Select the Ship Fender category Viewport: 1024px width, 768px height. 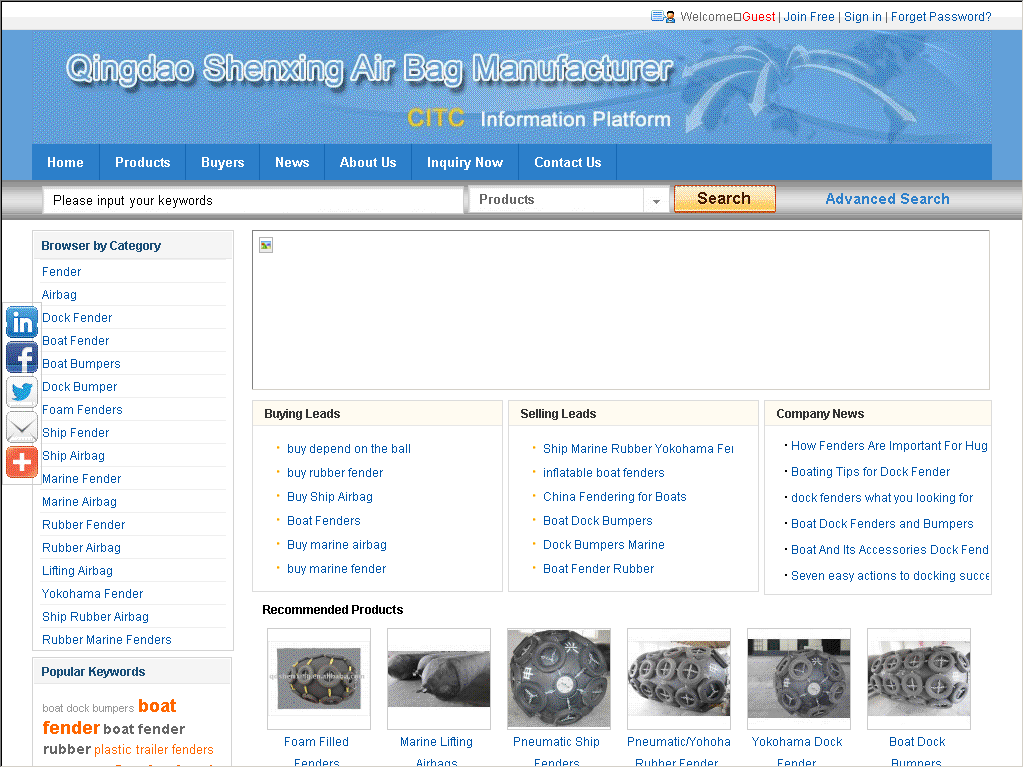click(76, 433)
